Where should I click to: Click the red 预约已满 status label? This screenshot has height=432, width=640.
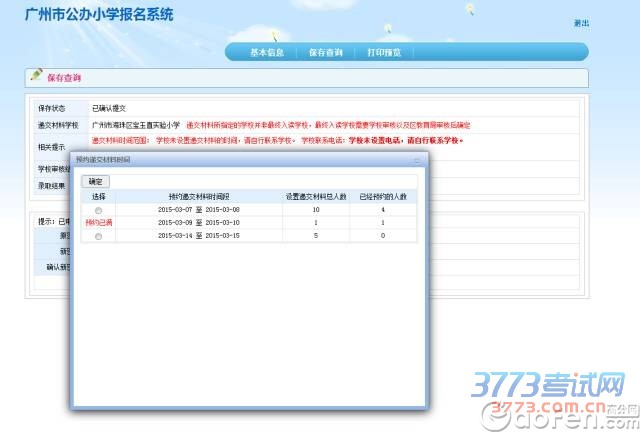[98, 222]
